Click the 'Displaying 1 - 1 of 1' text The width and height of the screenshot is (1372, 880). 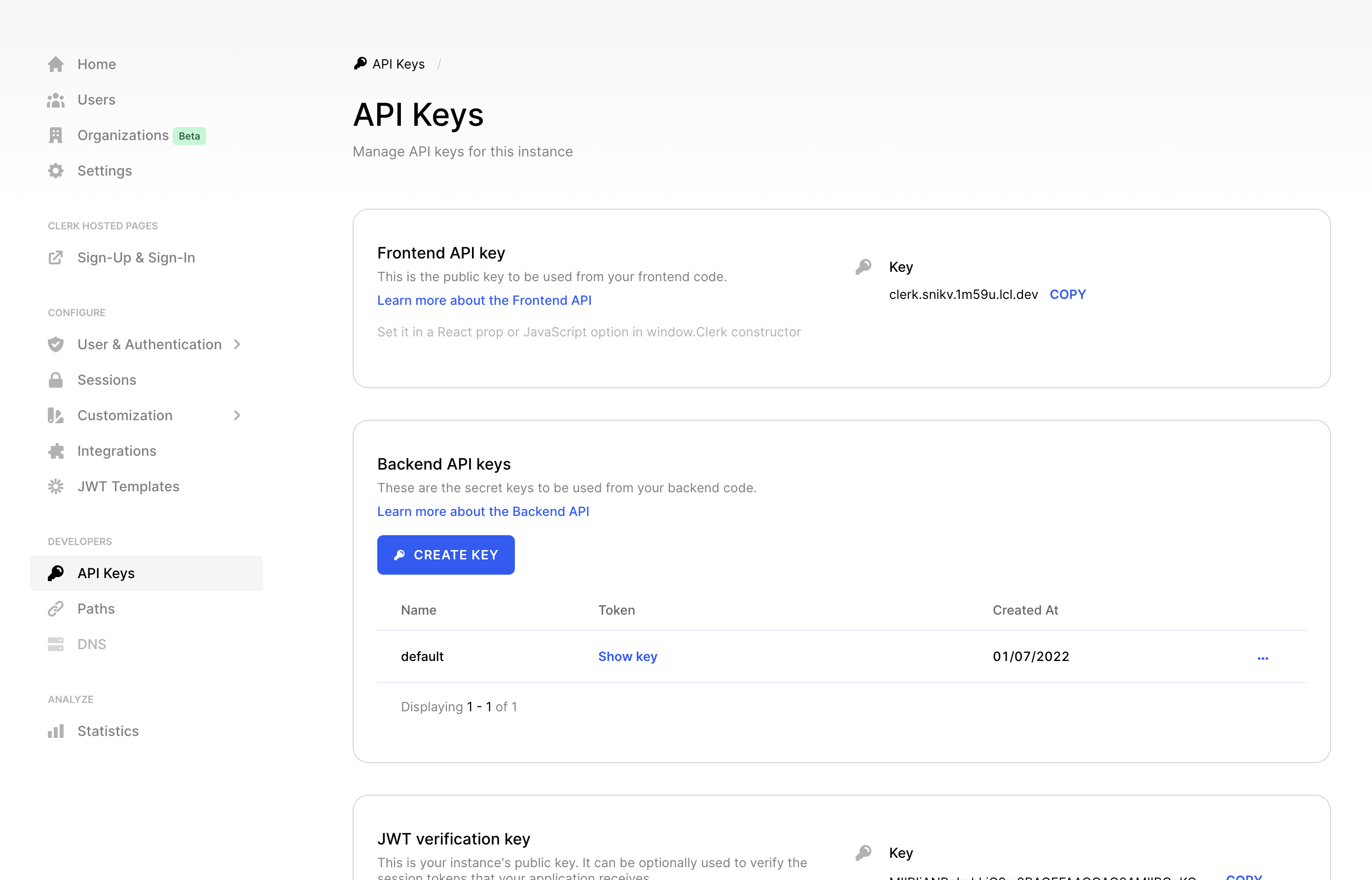(459, 707)
